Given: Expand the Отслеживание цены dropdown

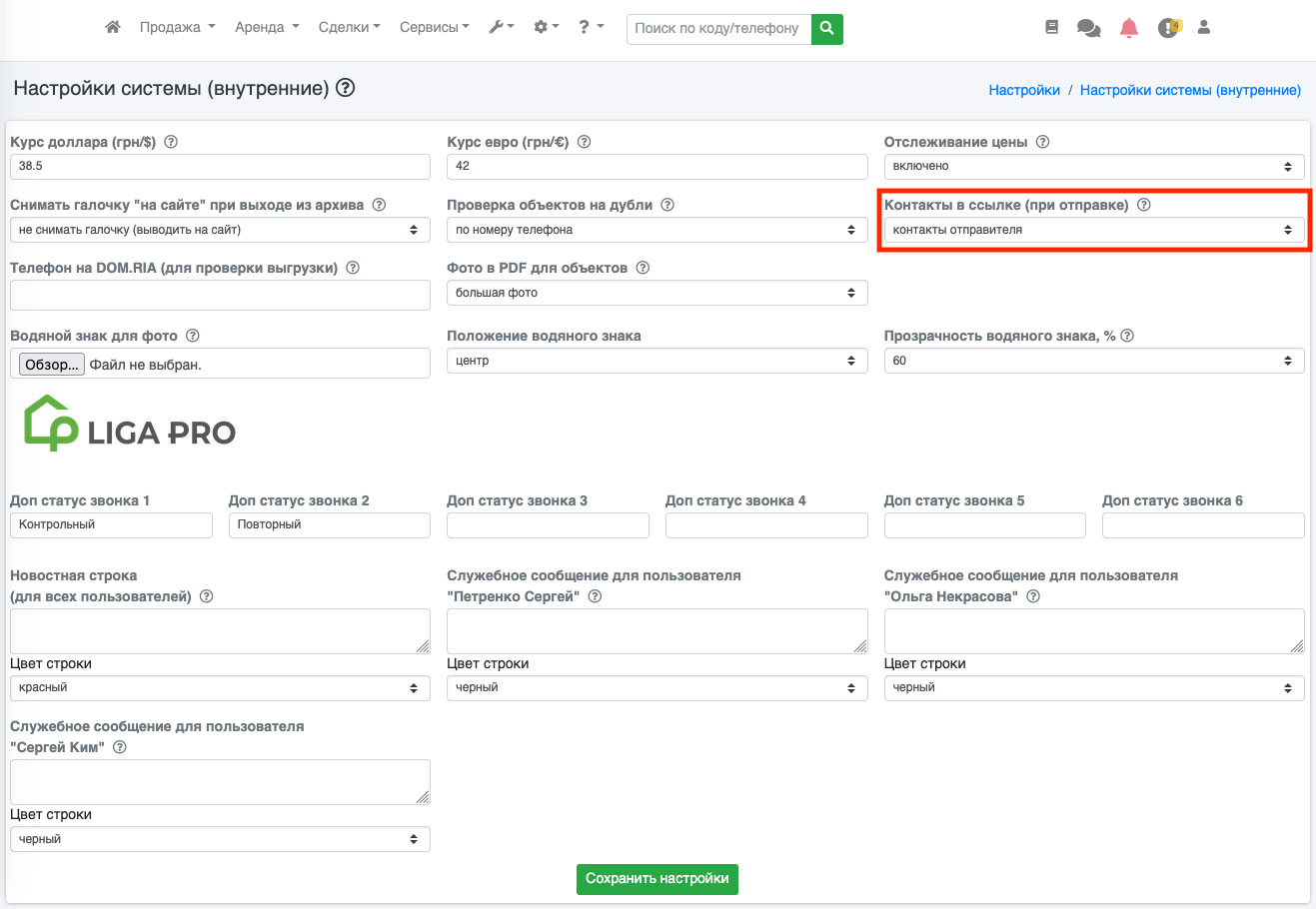Looking at the screenshot, I should (x=1093, y=167).
